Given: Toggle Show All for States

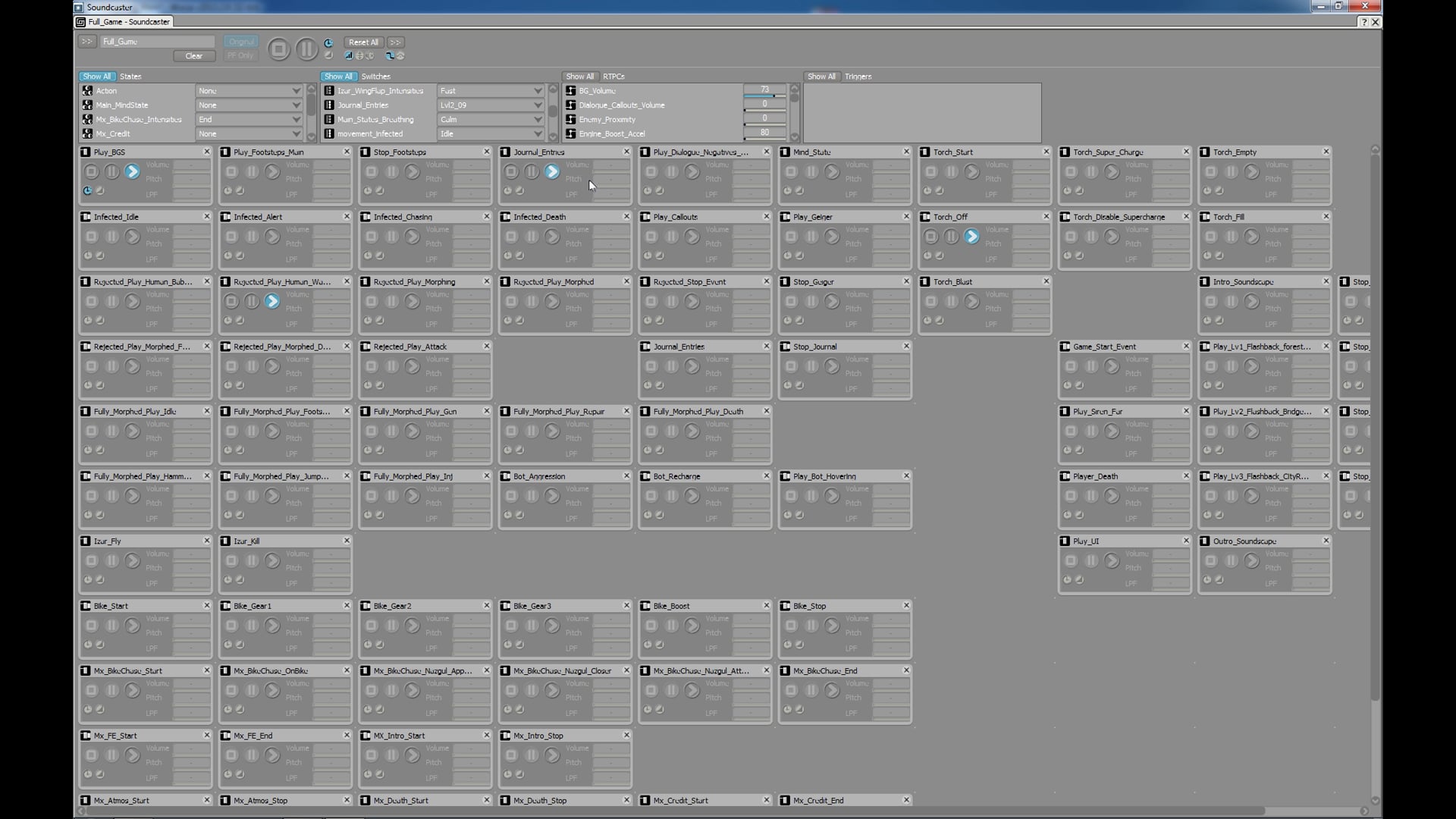Looking at the screenshot, I should (96, 77).
